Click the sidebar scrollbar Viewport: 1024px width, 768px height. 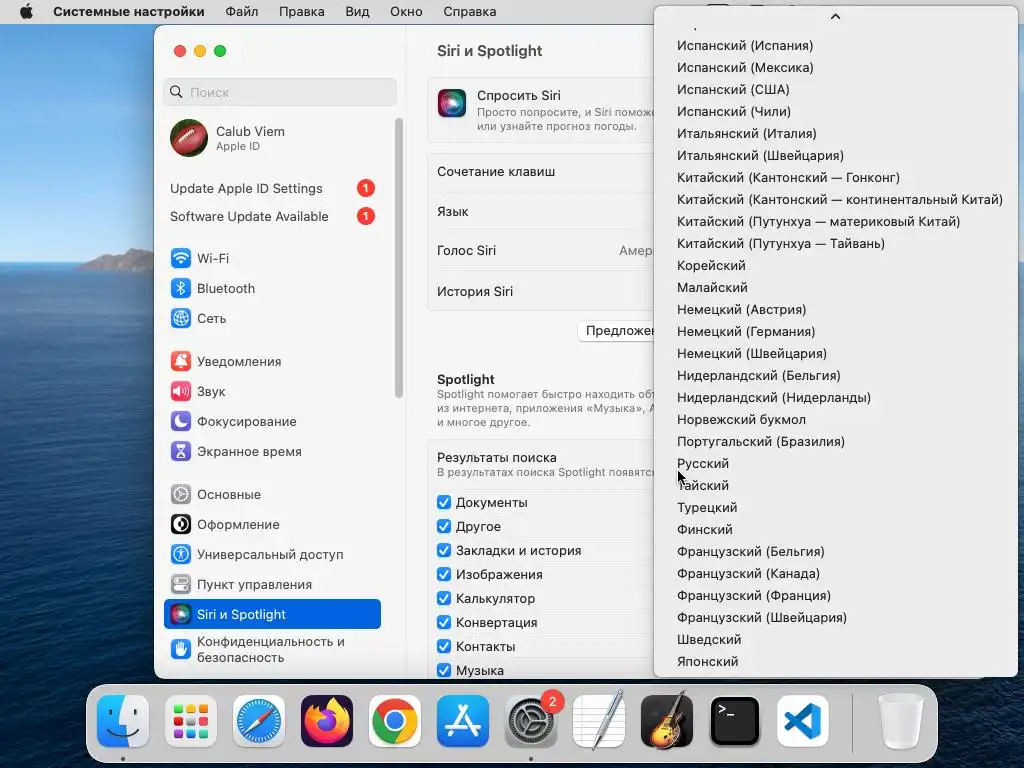(x=398, y=257)
